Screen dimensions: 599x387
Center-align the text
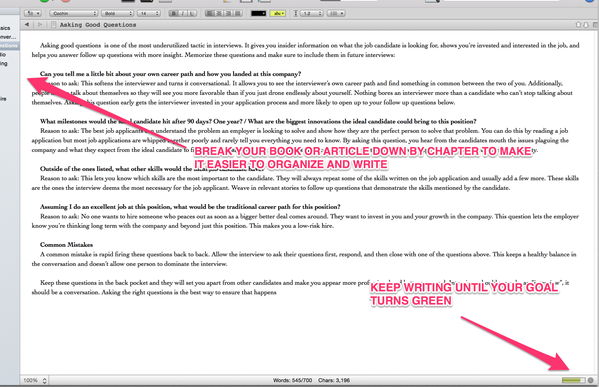tap(219, 13)
